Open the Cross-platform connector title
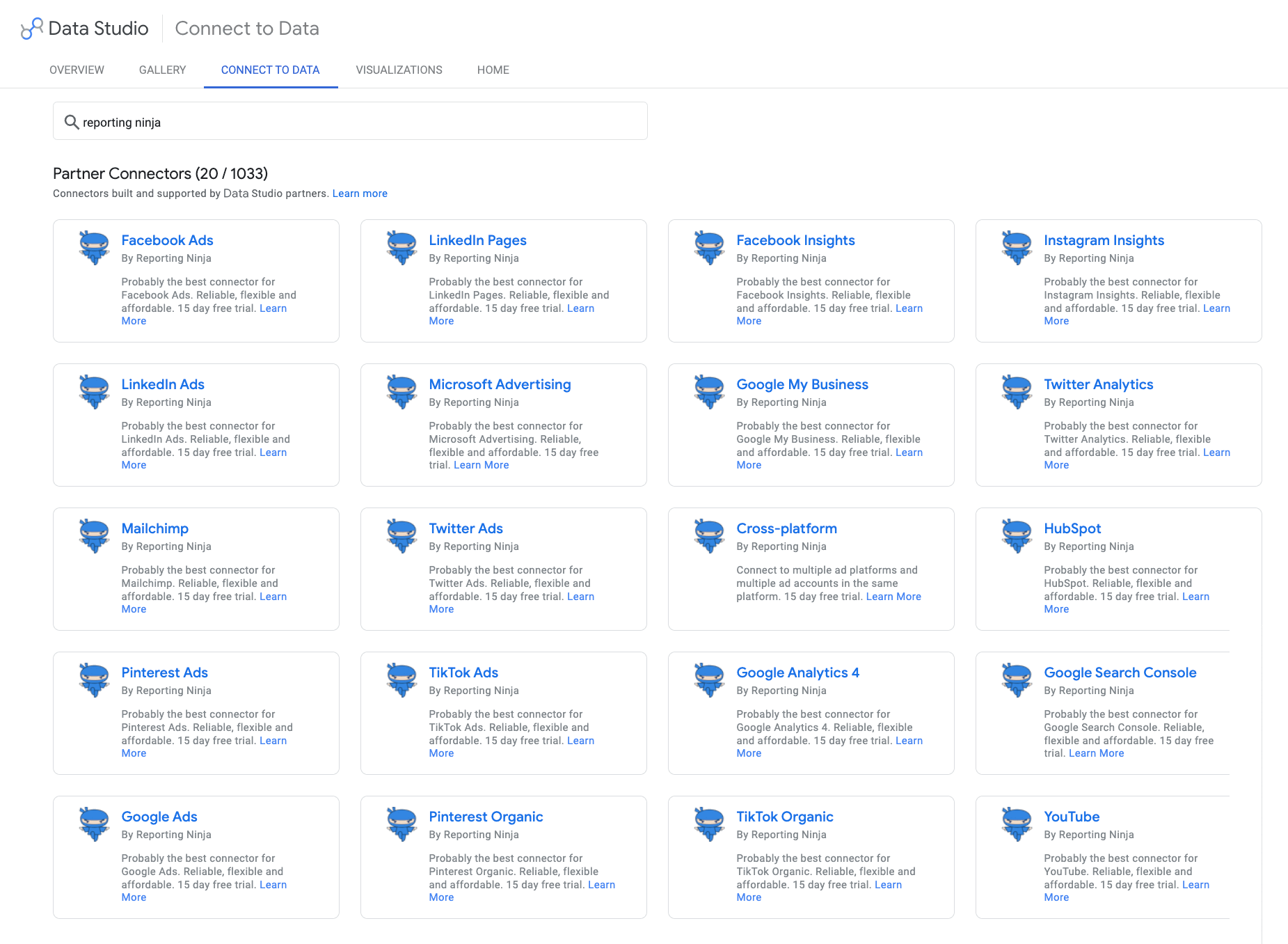Image resolution: width=1288 pixels, height=944 pixels. tap(786, 528)
